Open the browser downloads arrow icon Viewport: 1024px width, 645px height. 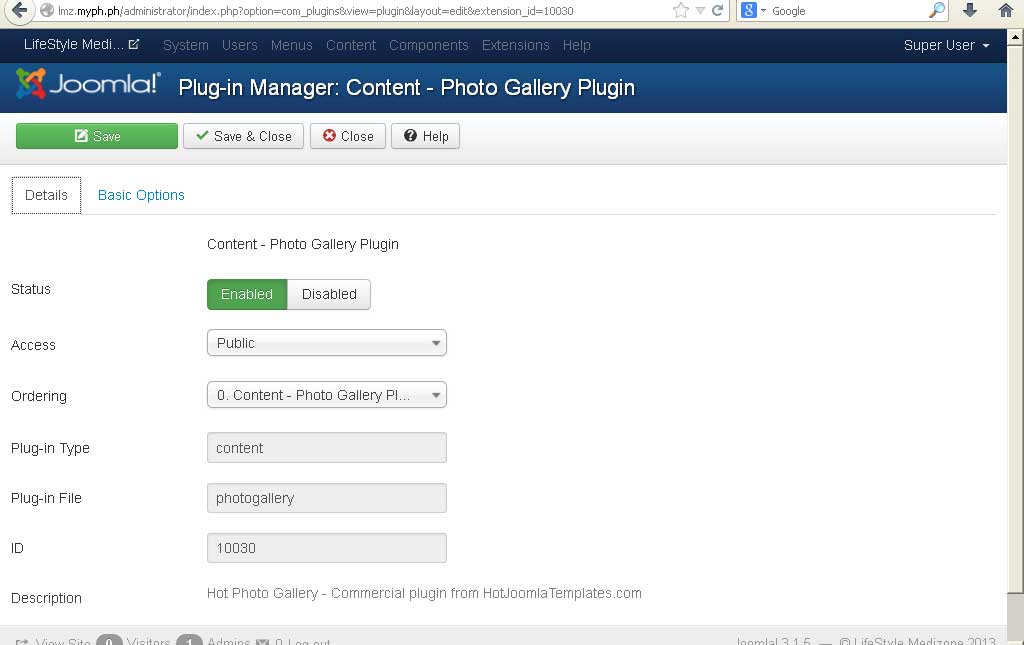pos(970,10)
